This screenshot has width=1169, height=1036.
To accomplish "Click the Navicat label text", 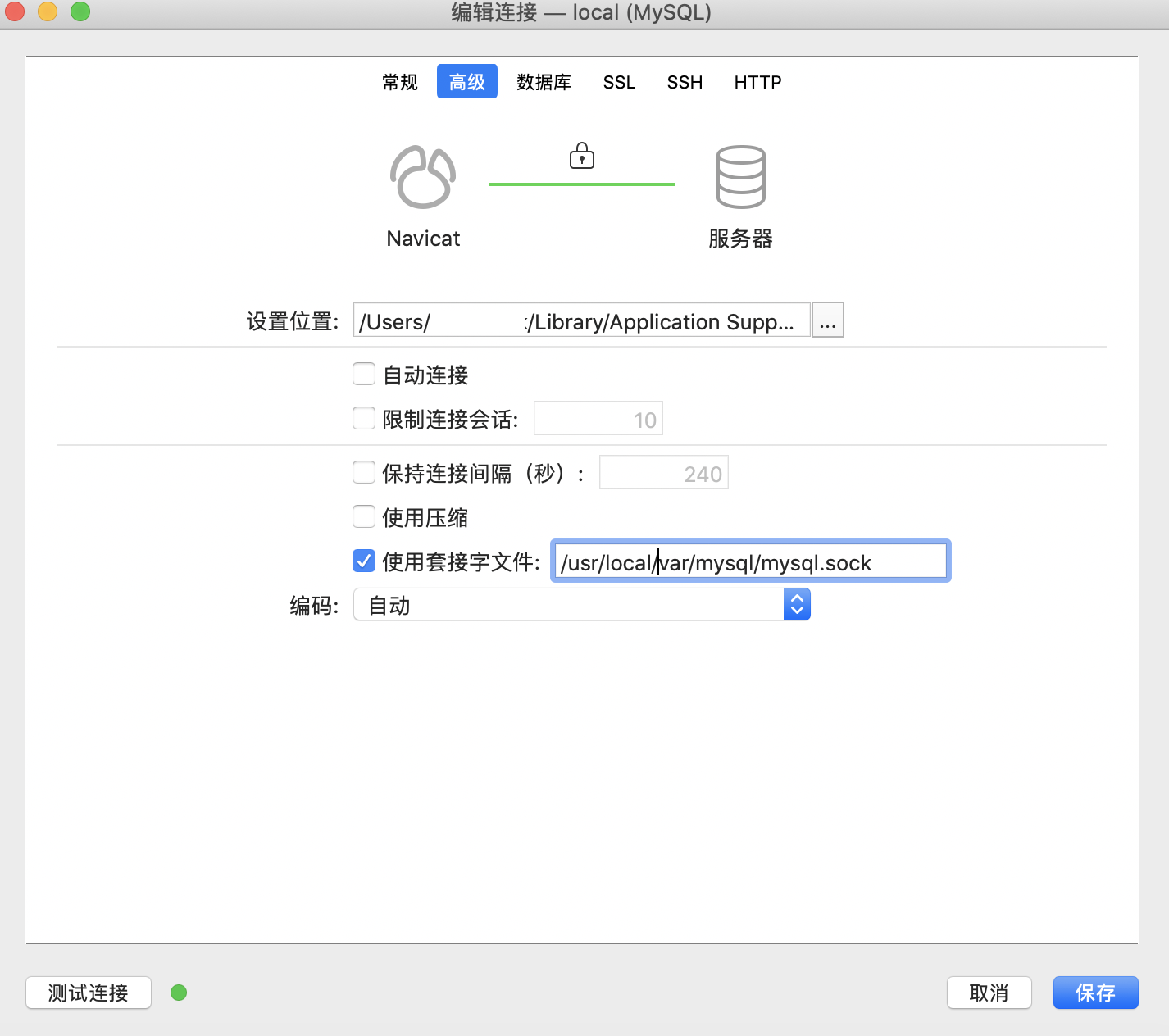I will coord(423,239).
